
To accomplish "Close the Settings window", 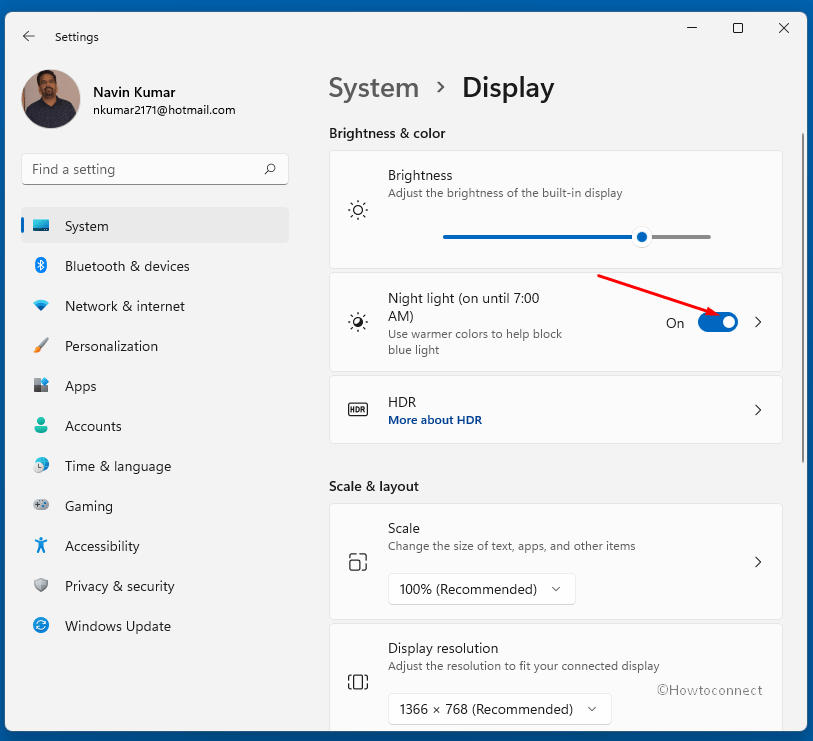I will pyautogui.click(x=784, y=28).
